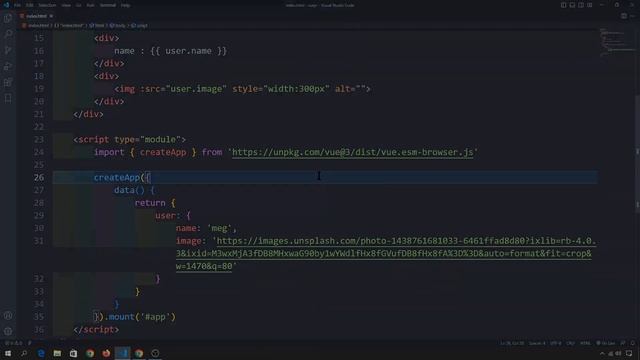Image resolution: width=640 pixels, height=360 pixels.
Task: Open the Windows Start menu
Action: point(8,353)
